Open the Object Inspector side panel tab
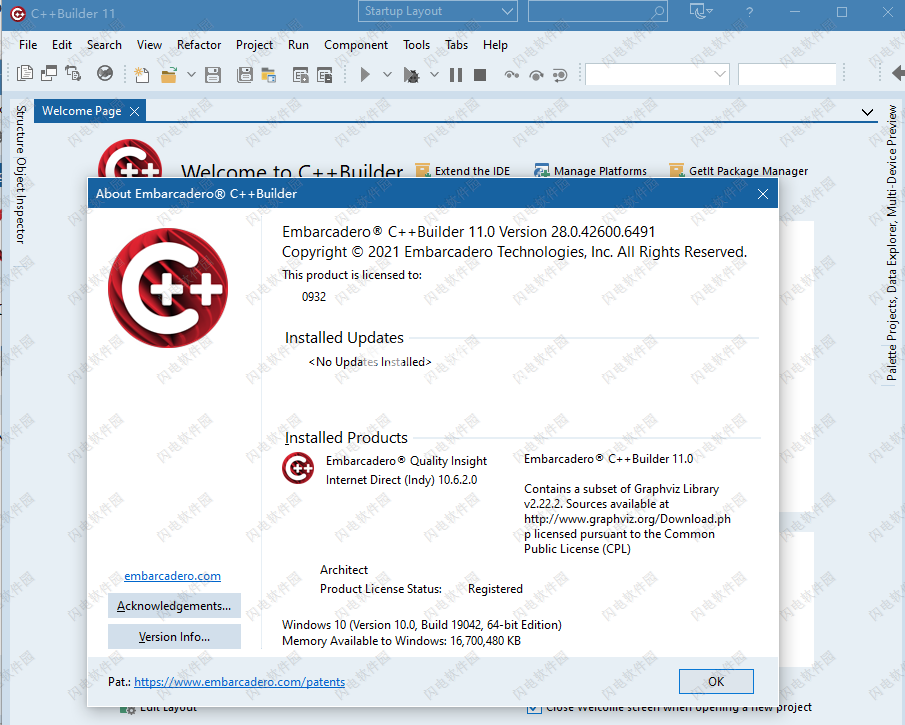The image size is (905, 725). point(21,200)
